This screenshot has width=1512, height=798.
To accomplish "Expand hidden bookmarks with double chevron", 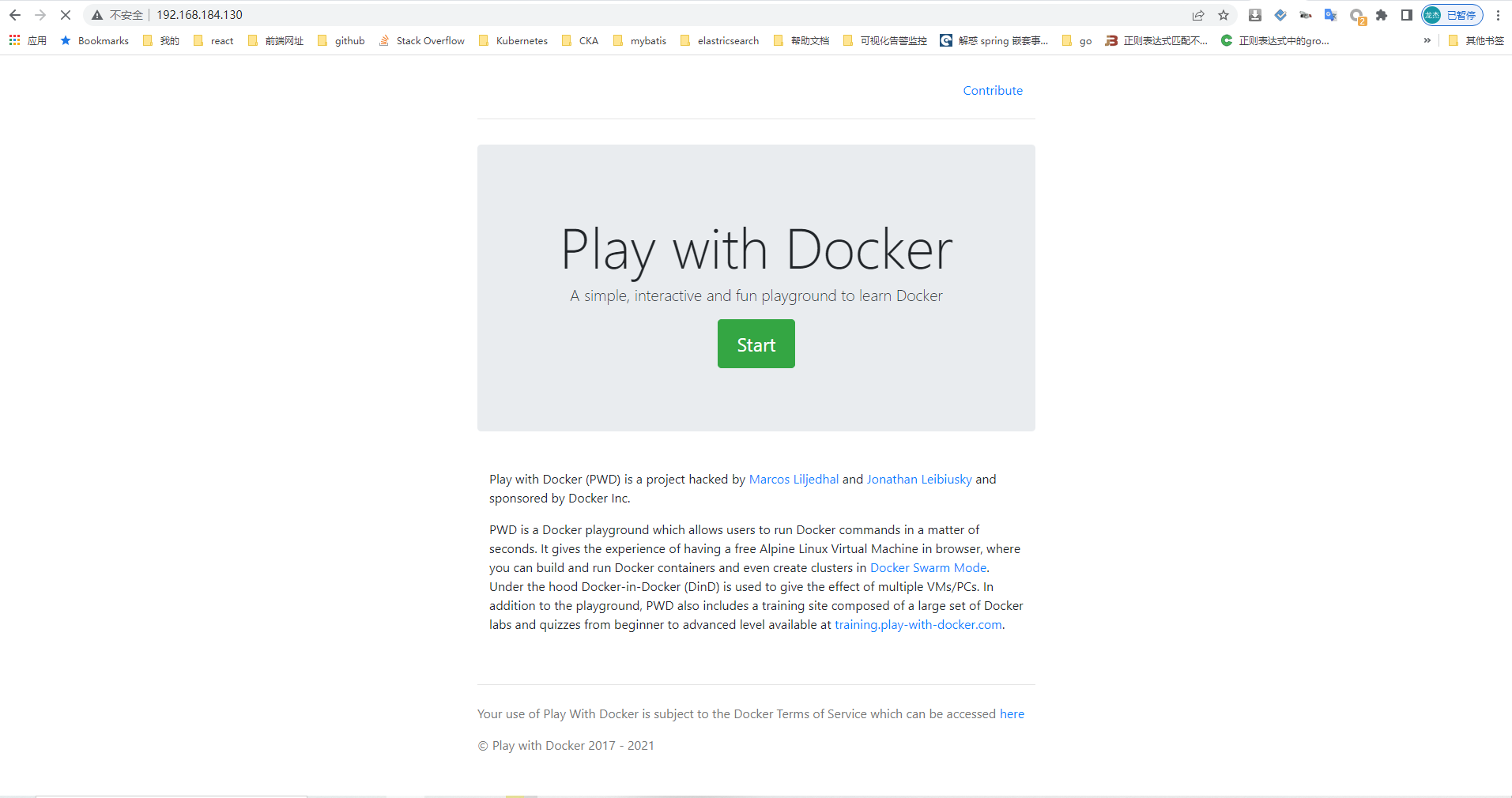I will pyautogui.click(x=1427, y=40).
